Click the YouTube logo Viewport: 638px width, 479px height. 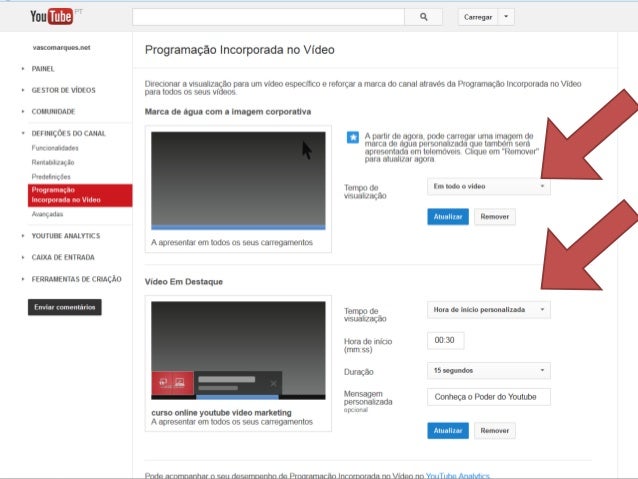pos(52,16)
